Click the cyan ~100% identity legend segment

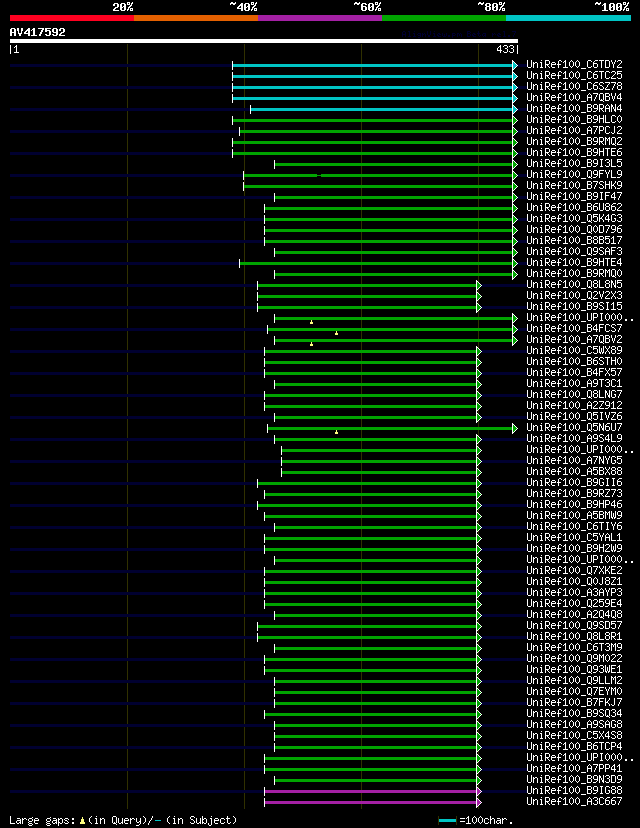[x=569, y=18]
